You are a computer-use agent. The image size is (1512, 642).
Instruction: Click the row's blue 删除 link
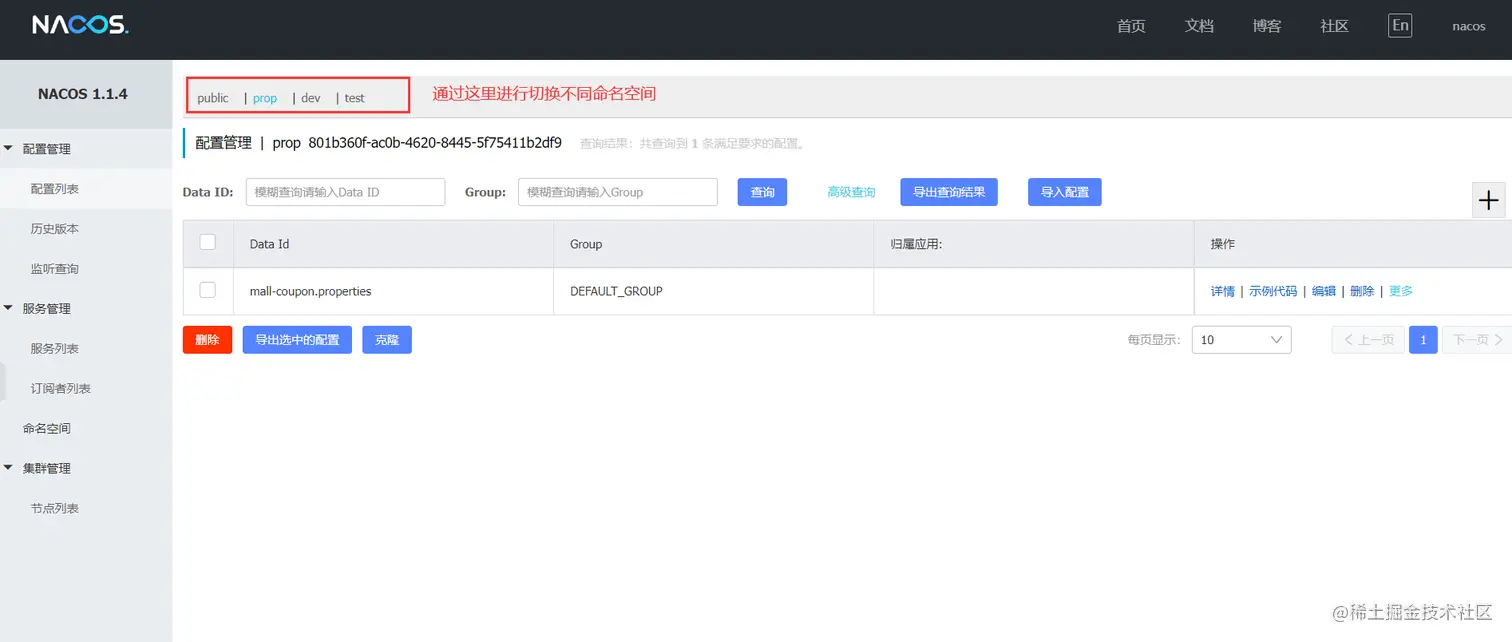click(x=1362, y=291)
